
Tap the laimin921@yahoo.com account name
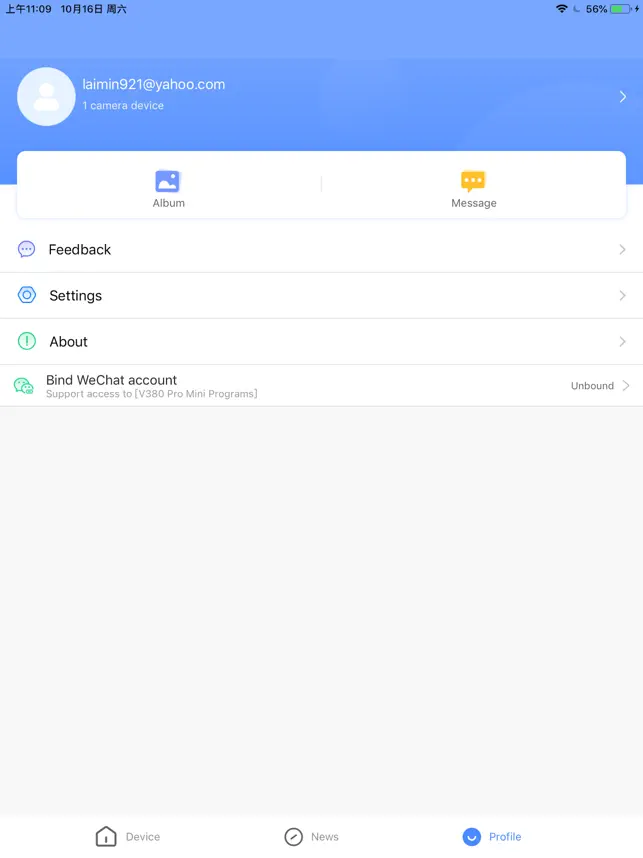coord(154,84)
